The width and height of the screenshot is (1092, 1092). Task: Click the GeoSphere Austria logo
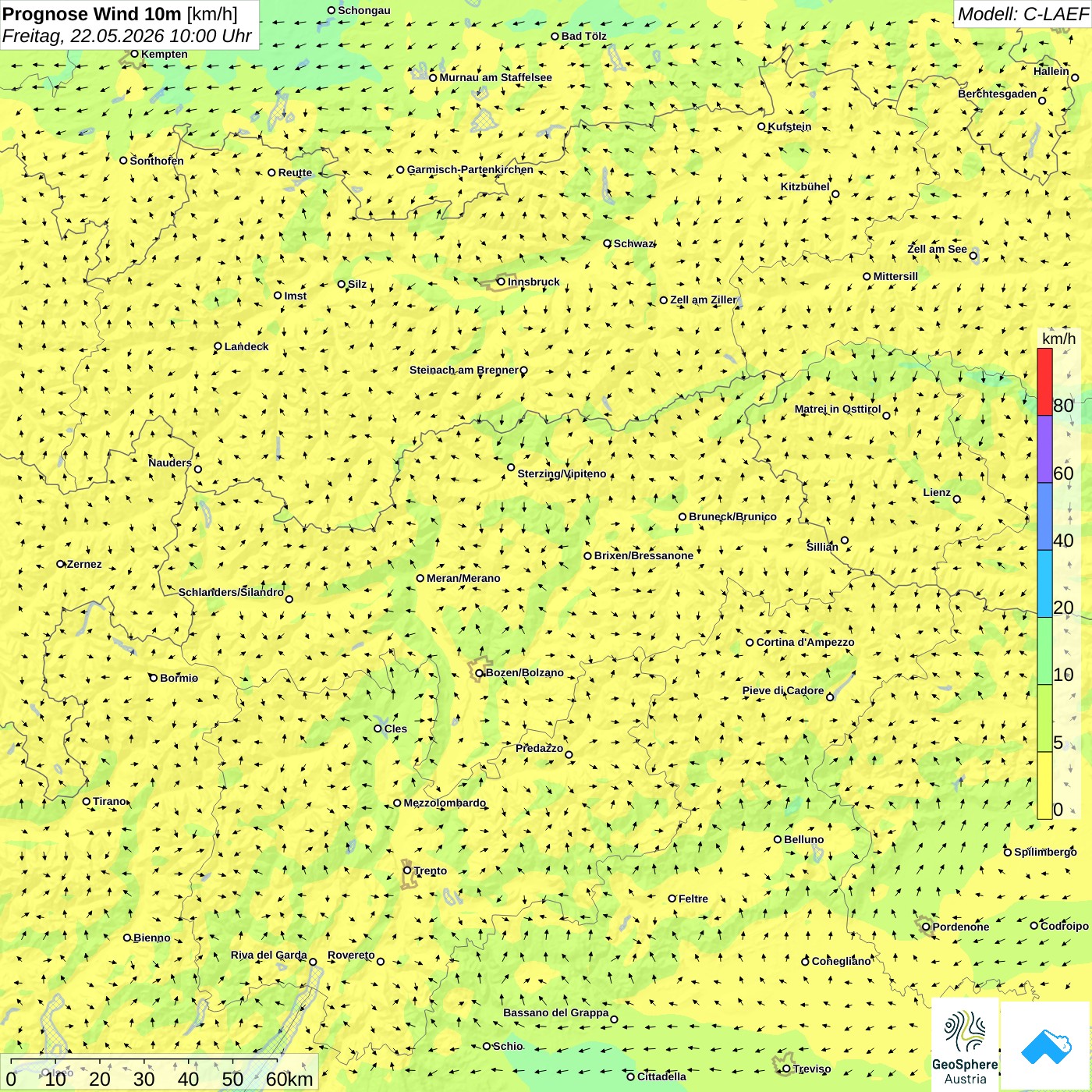pyautogui.click(x=965, y=1045)
